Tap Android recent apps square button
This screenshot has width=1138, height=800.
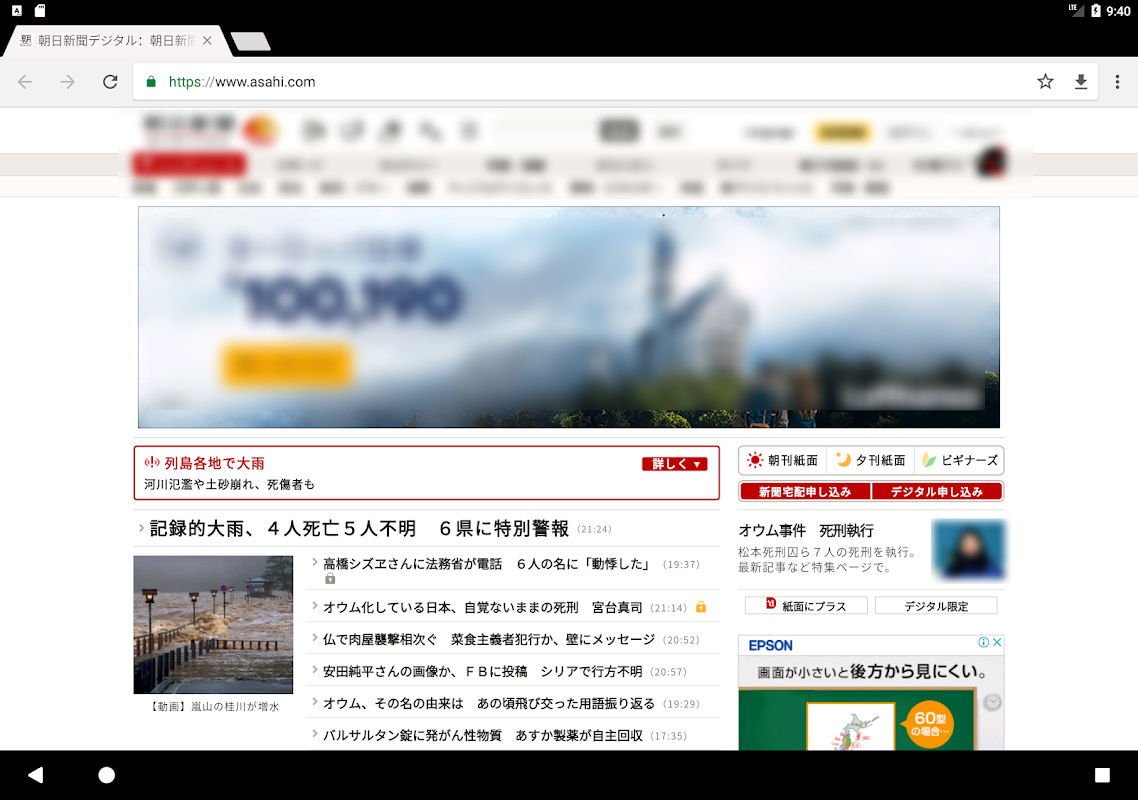1102,775
